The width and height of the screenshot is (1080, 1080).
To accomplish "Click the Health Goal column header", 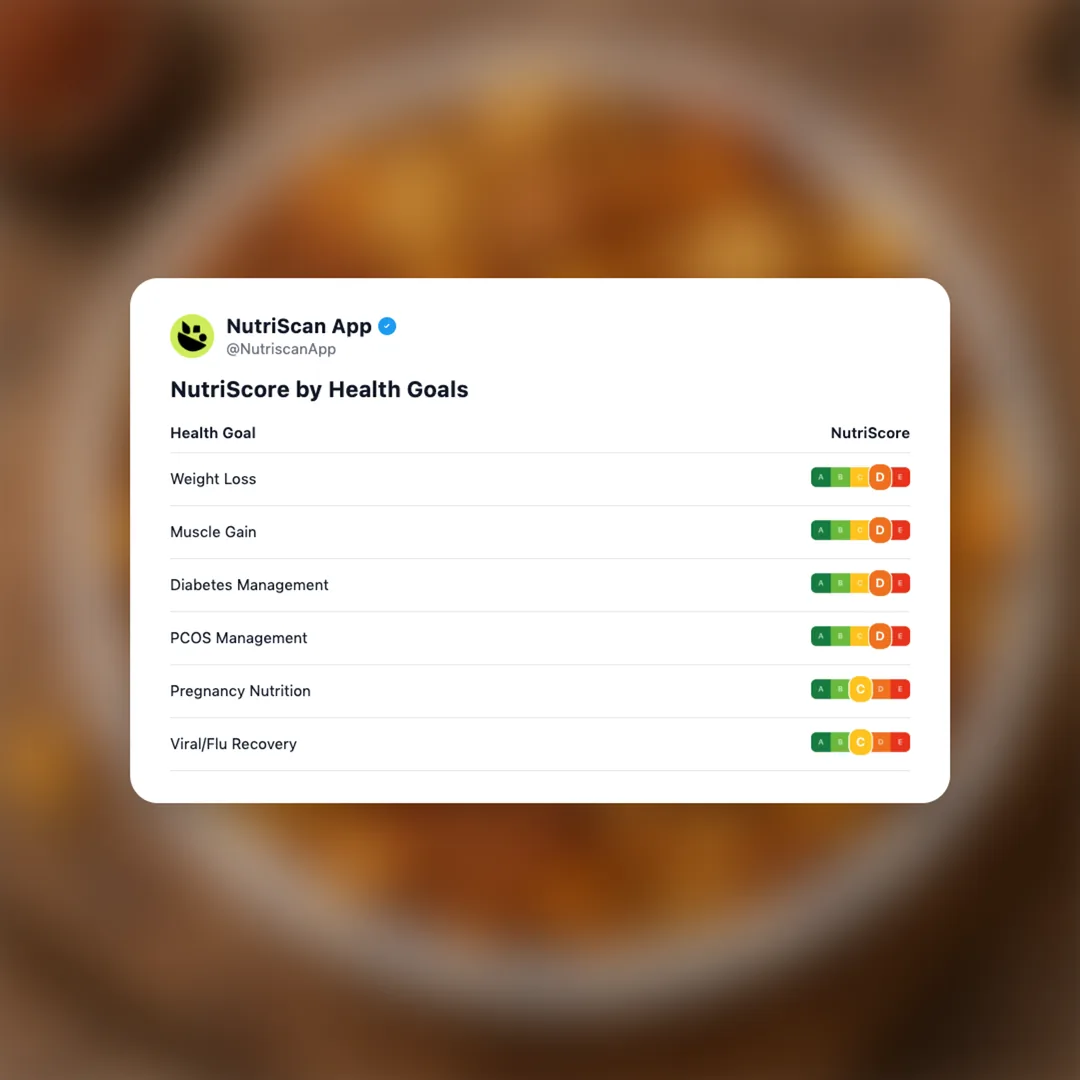I will tap(213, 433).
